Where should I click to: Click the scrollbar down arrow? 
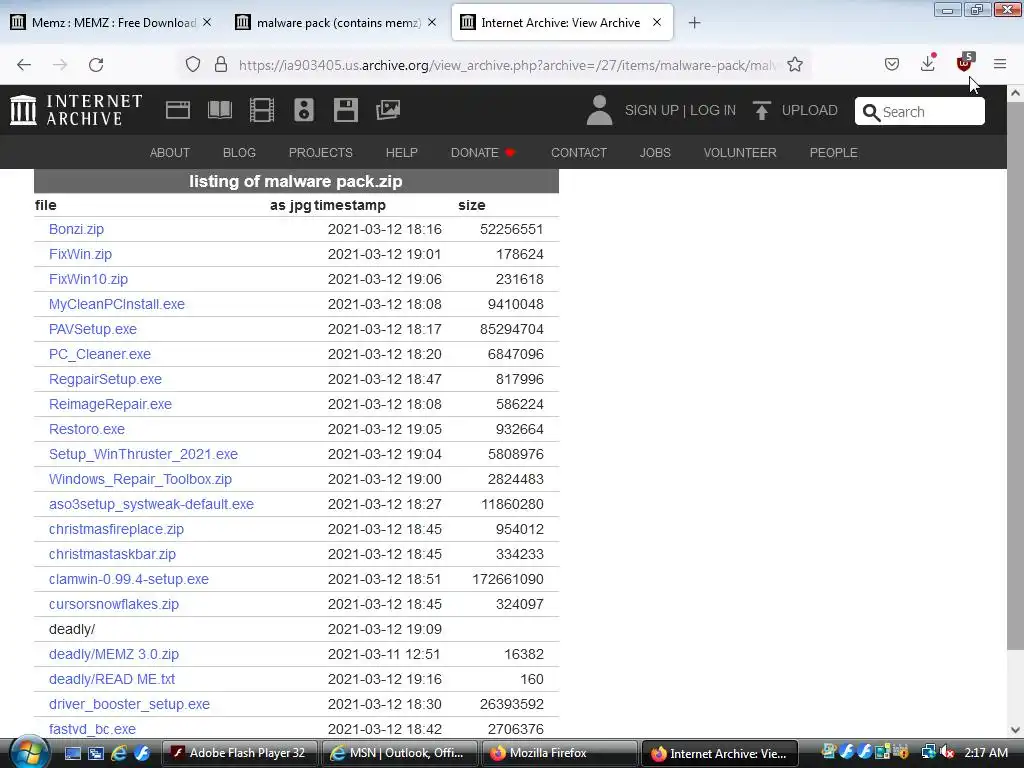pos(1015,730)
